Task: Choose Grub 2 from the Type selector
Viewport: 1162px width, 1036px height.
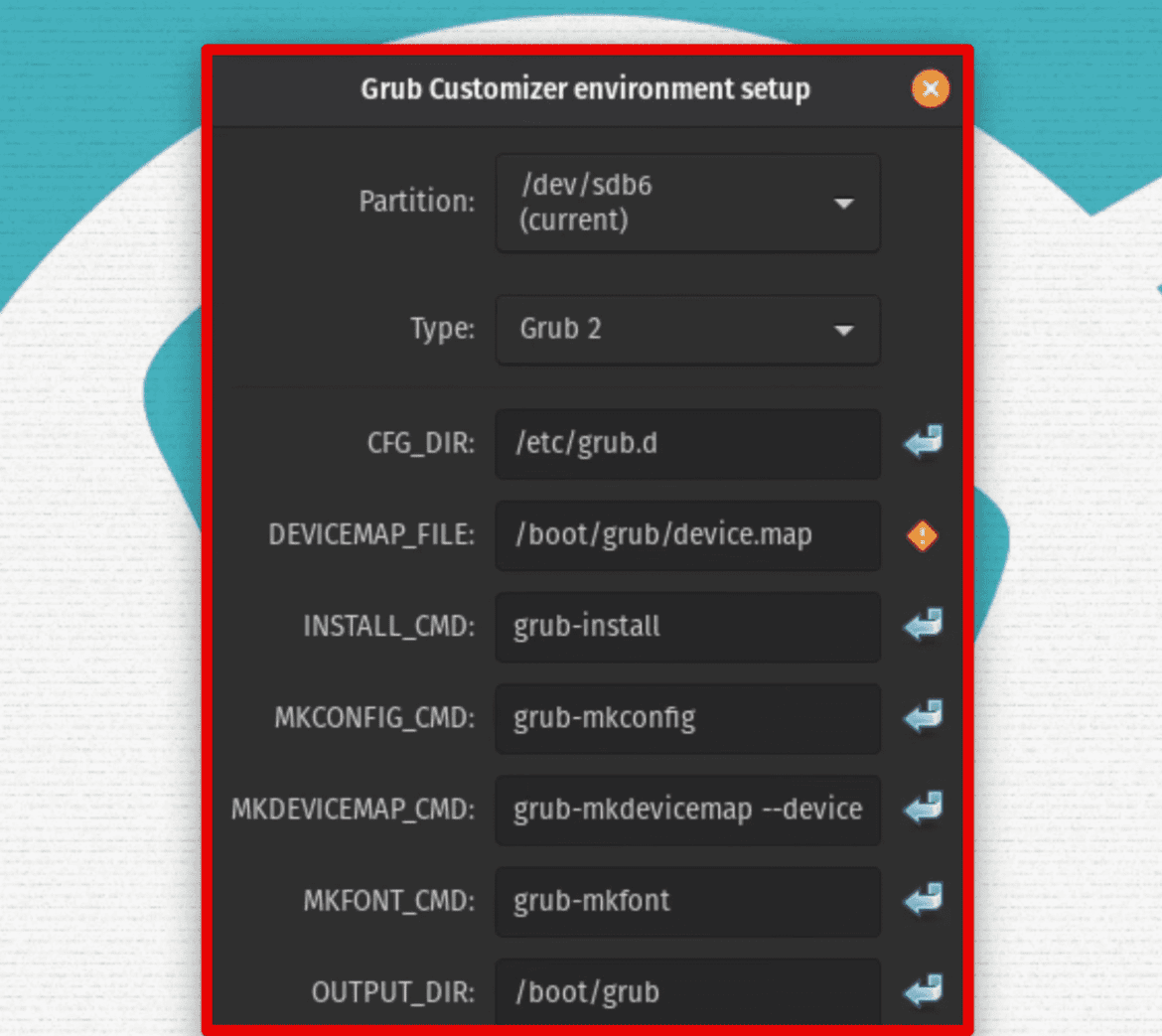Action: [687, 330]
